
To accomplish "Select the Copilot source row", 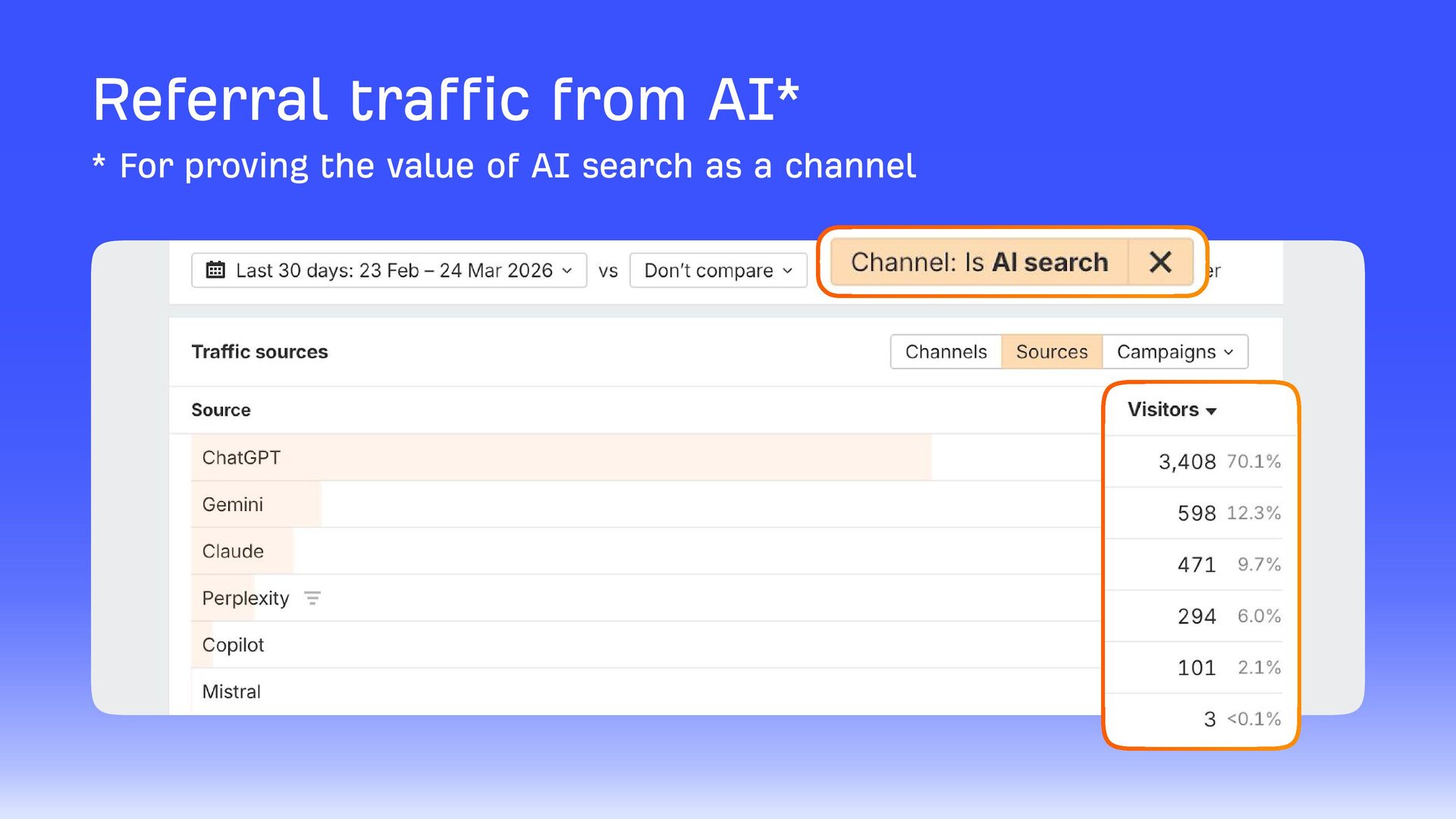I will (x=233, y=645).
